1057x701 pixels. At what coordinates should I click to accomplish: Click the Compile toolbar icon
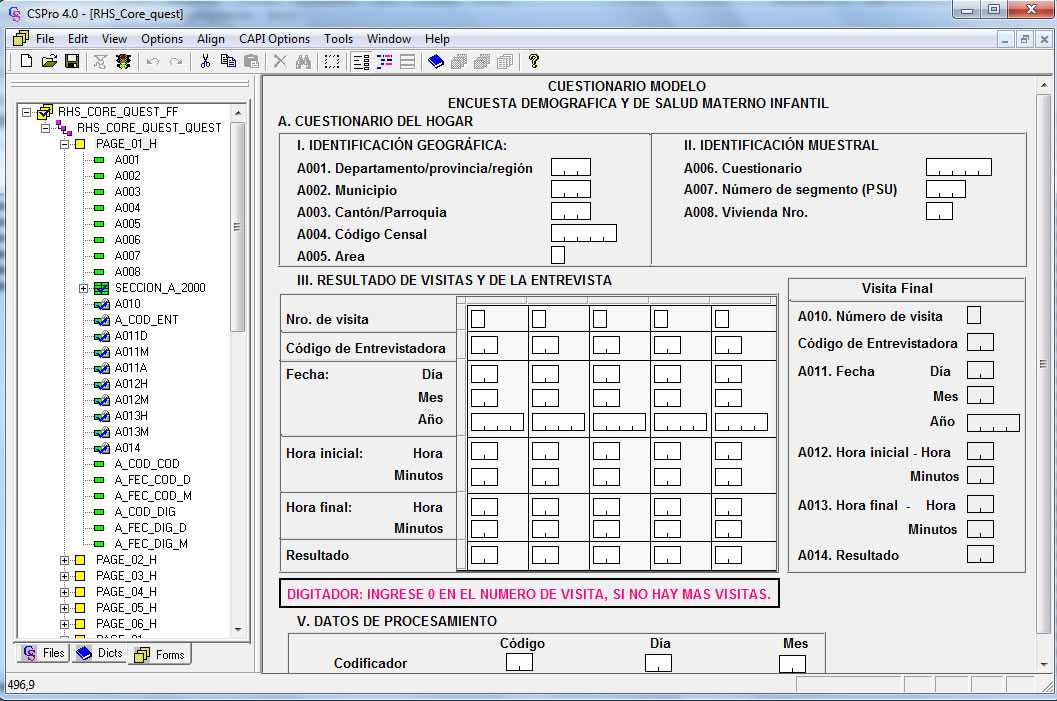pos(100,61)
